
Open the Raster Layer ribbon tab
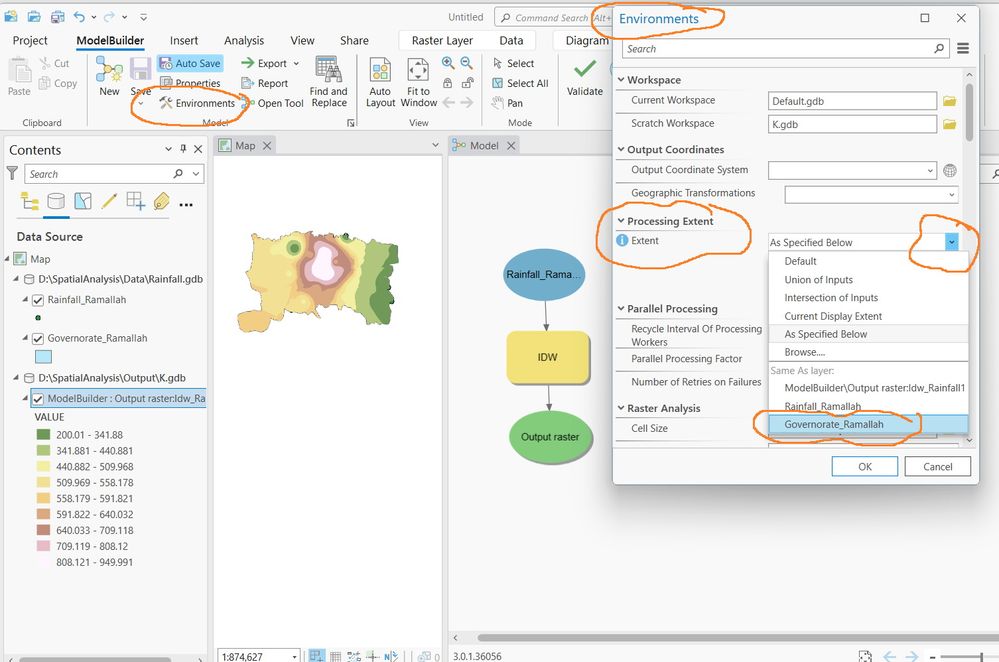442,41
